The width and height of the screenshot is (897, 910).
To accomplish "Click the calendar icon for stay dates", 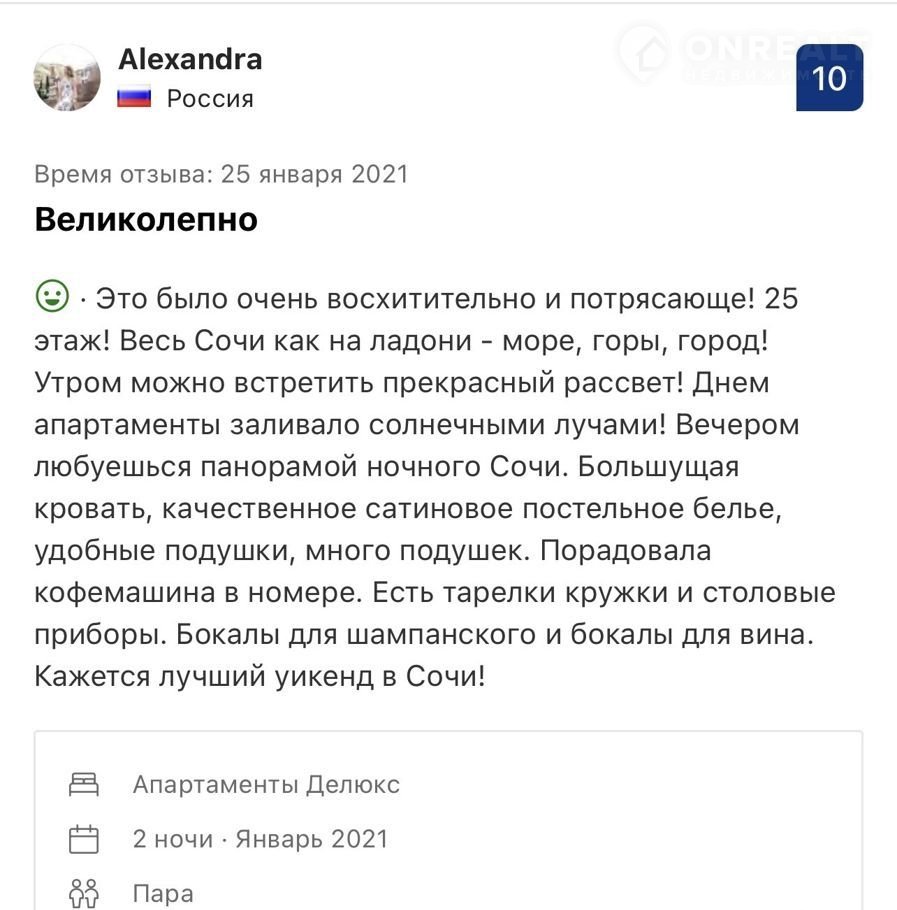I will 84,838.
